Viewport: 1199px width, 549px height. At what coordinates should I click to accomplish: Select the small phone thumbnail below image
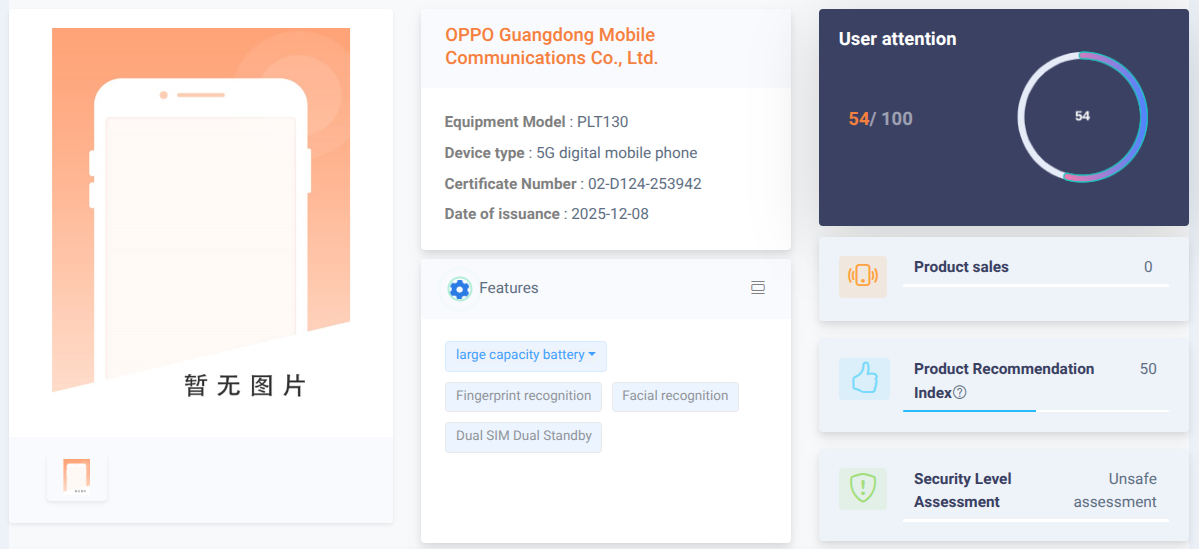pos(77,476)
